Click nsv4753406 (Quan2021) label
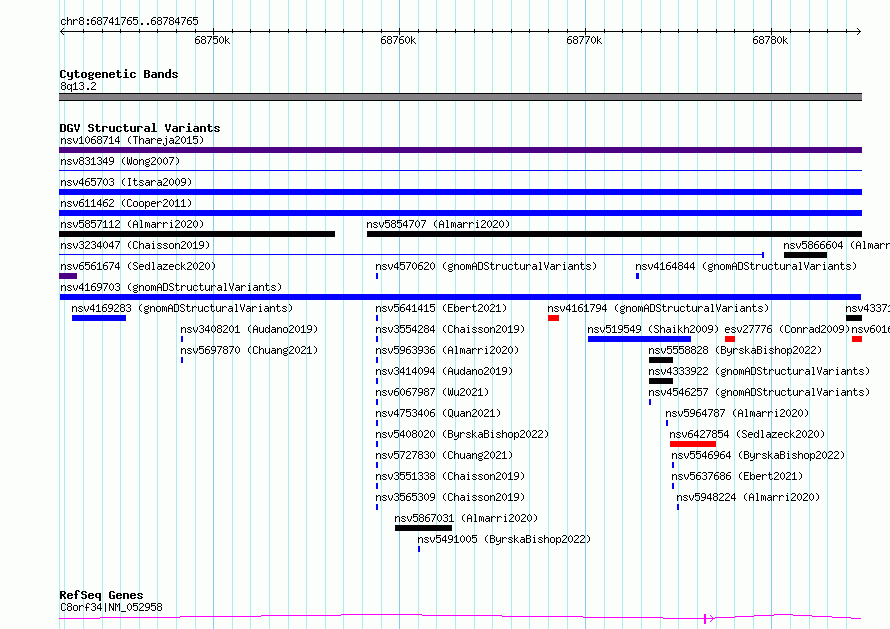 coord(438,413)
